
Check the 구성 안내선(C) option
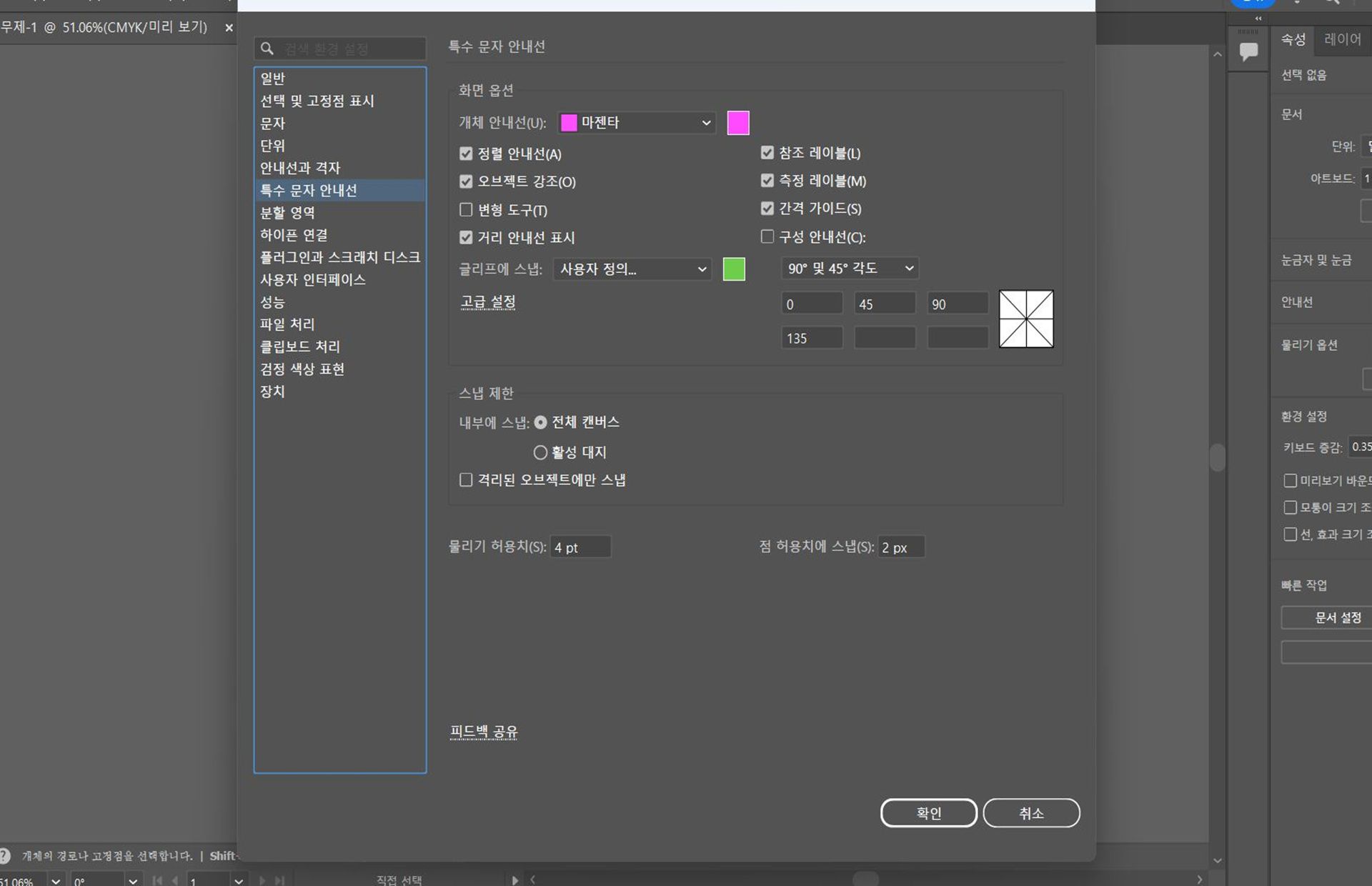(767, 237)
